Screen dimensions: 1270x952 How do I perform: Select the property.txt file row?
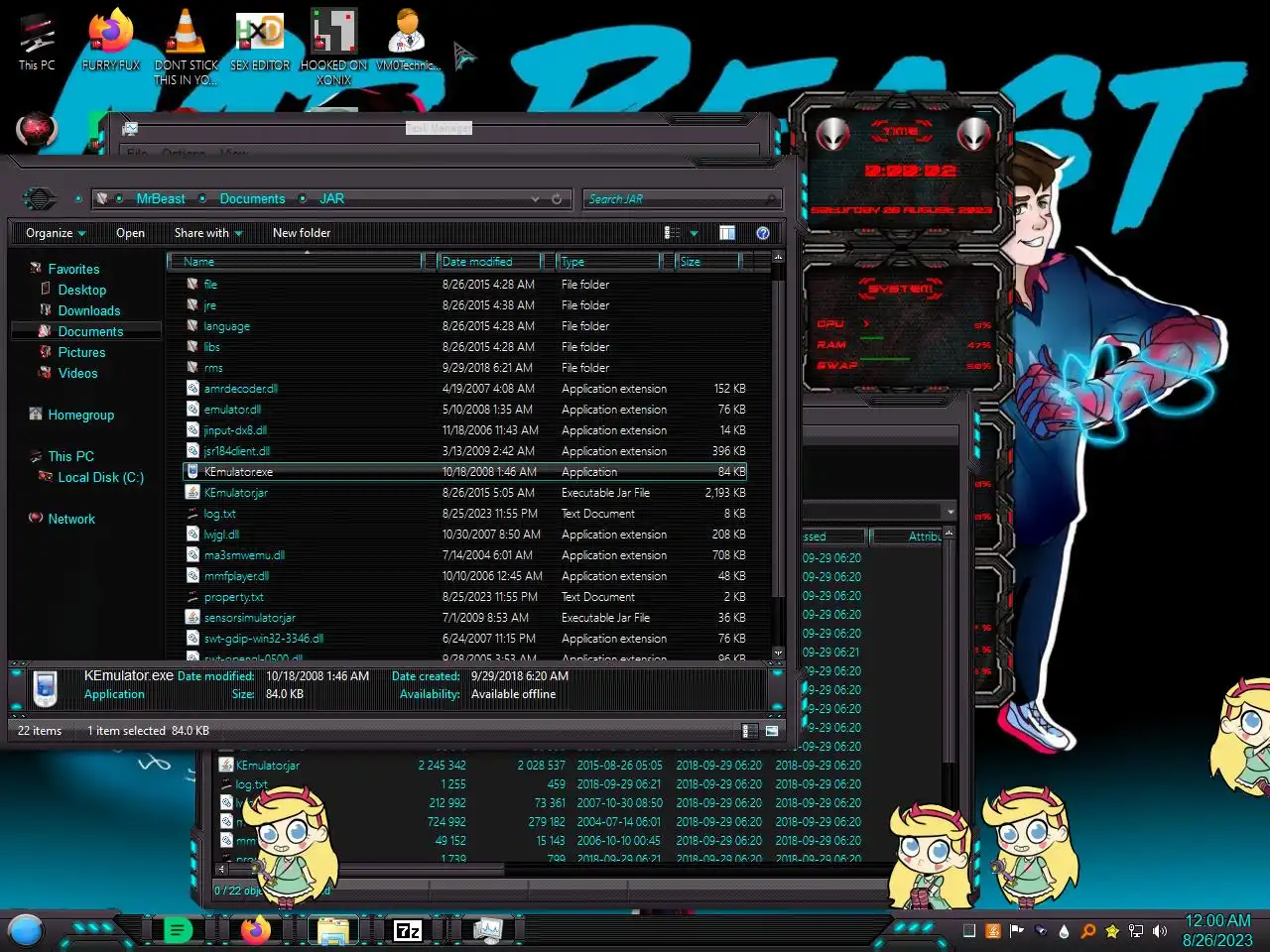[466, 597]
